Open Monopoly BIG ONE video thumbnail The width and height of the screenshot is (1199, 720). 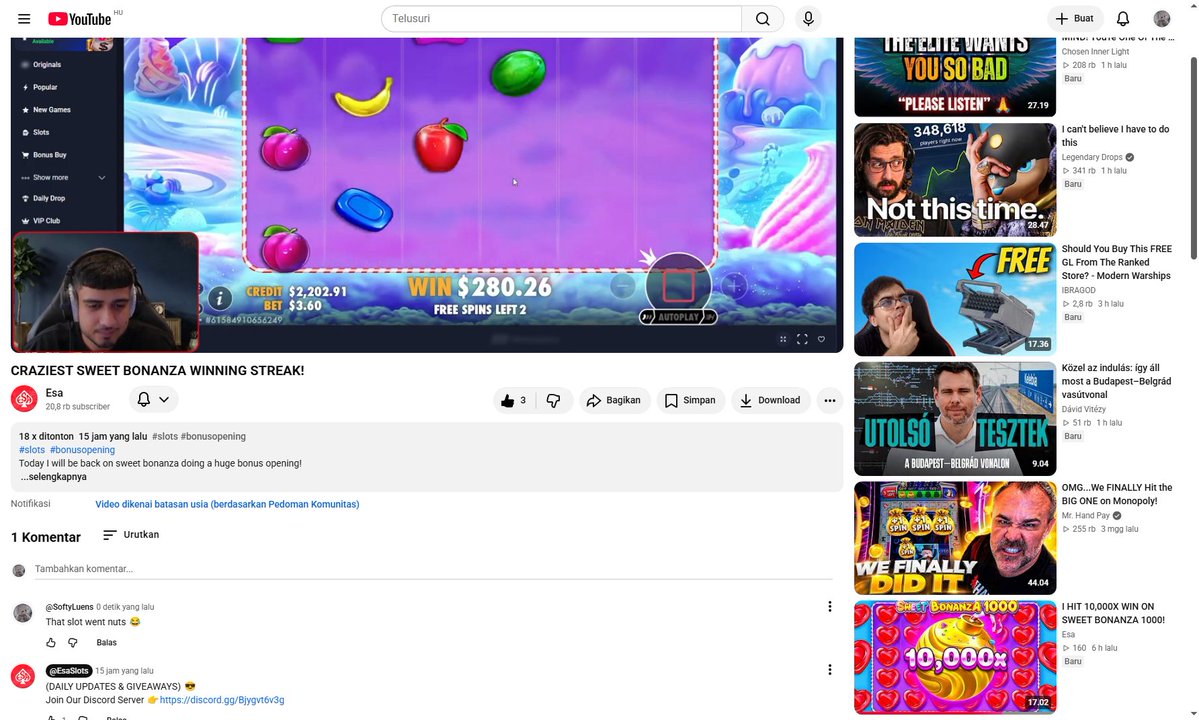click(955, 538)
